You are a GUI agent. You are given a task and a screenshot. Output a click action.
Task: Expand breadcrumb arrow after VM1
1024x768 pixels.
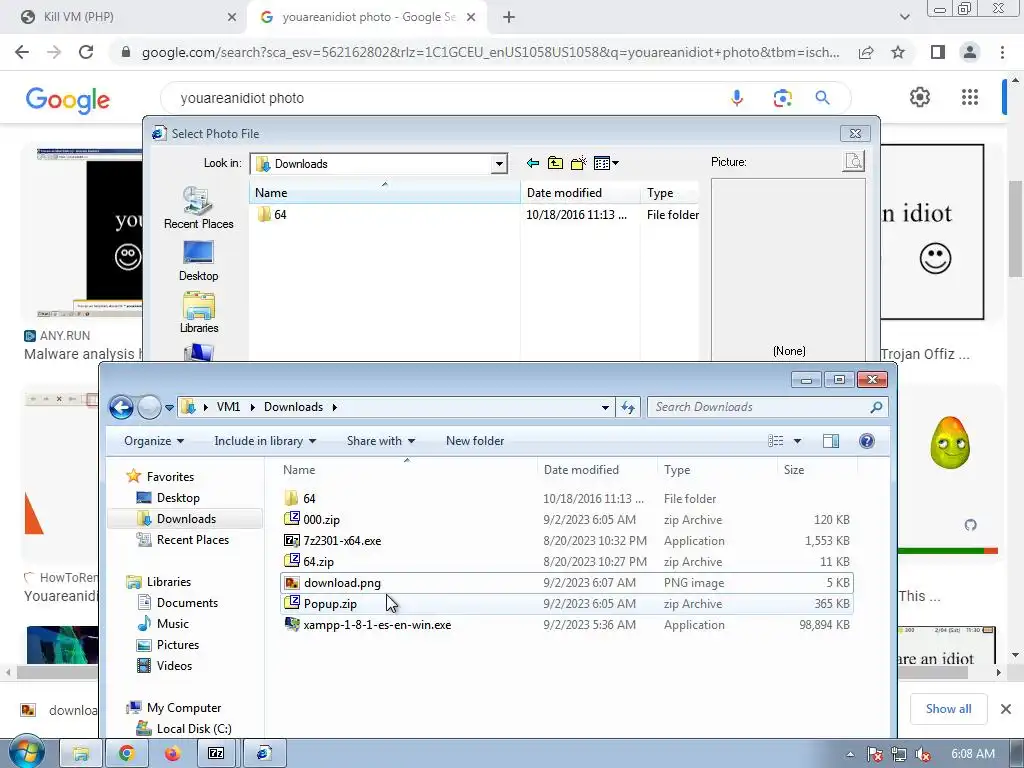(x=253, y=408)
